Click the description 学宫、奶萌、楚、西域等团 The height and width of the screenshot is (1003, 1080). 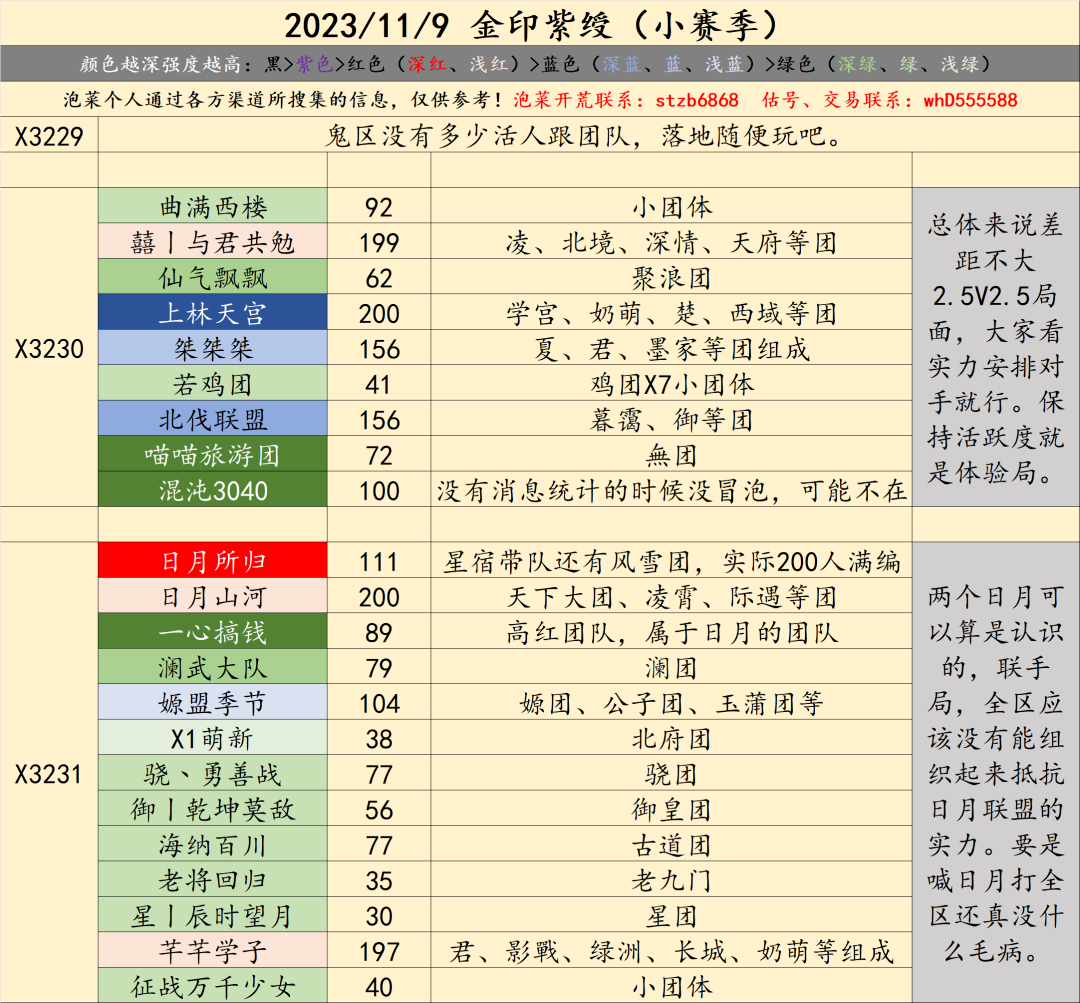(x=672, y=313)
